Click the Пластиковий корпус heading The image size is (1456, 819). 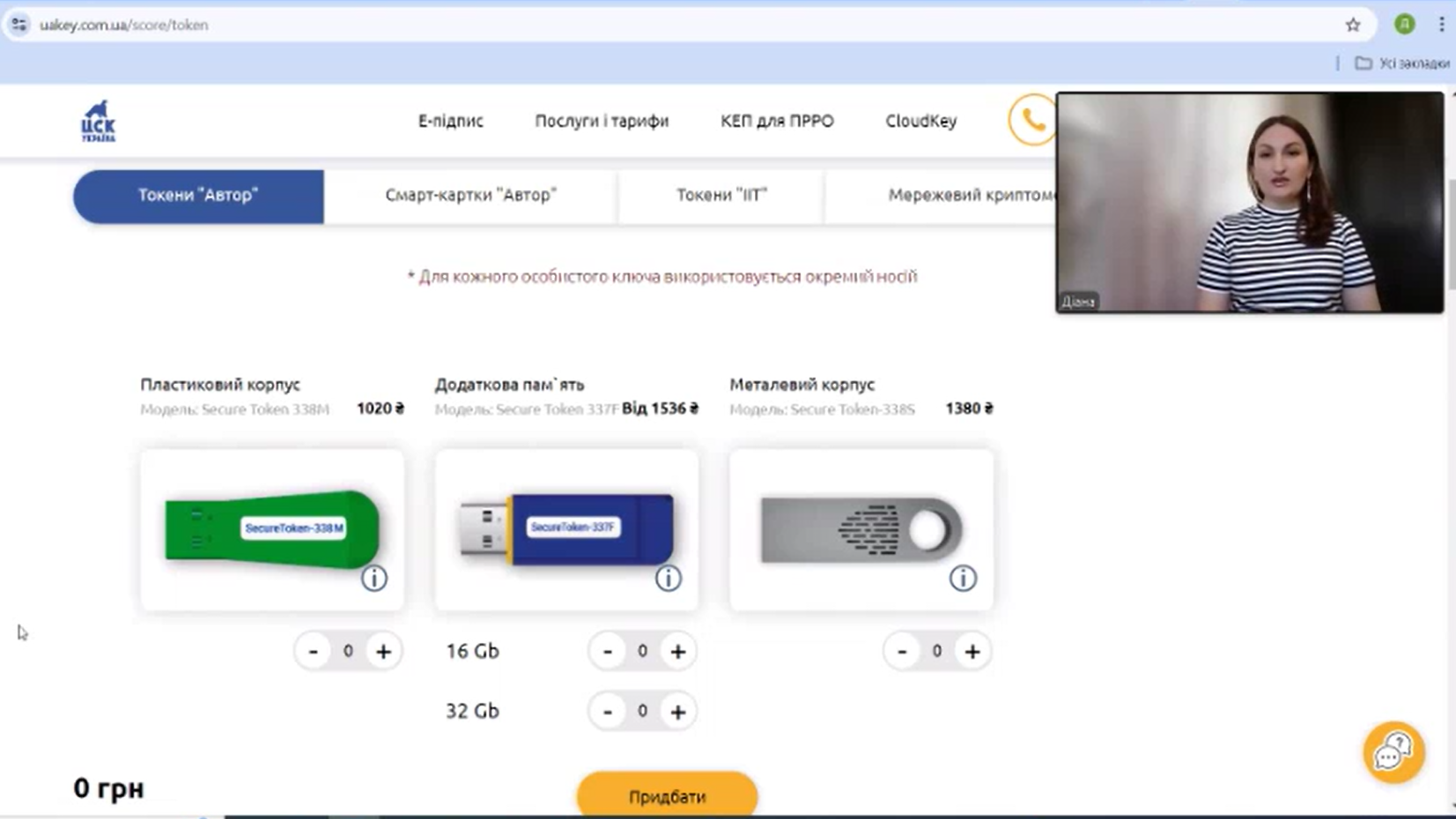click(220, 385)
